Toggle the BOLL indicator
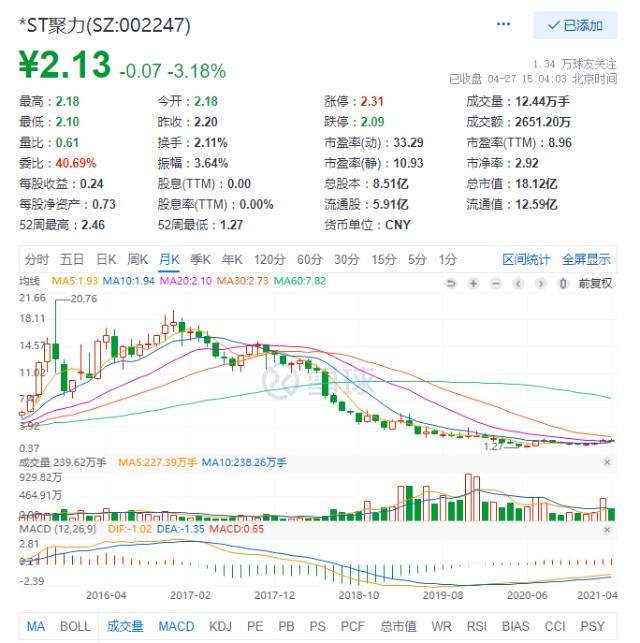 click(75, 627)
